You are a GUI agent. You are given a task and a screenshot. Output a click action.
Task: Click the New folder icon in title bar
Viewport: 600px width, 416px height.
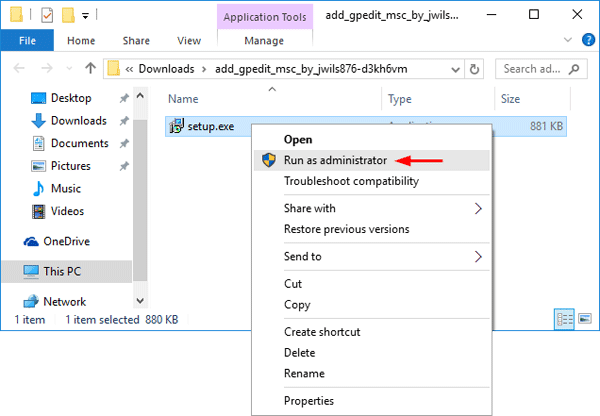click(68, 15)
